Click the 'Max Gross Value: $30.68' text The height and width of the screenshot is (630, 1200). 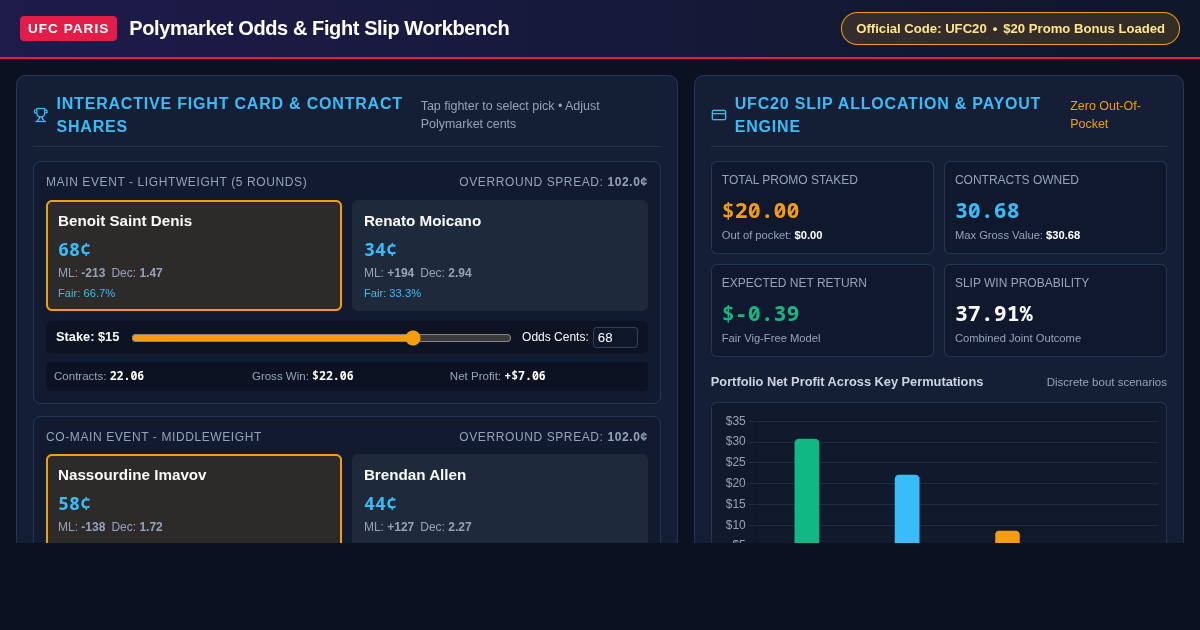(1017, 235)
